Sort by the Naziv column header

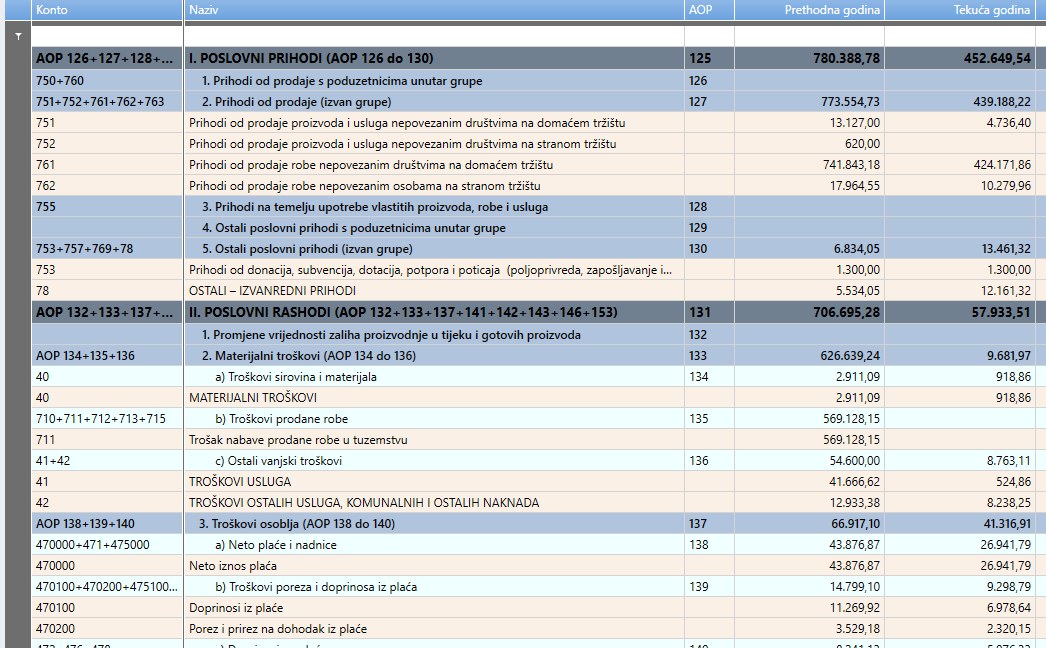pos(434,10)
